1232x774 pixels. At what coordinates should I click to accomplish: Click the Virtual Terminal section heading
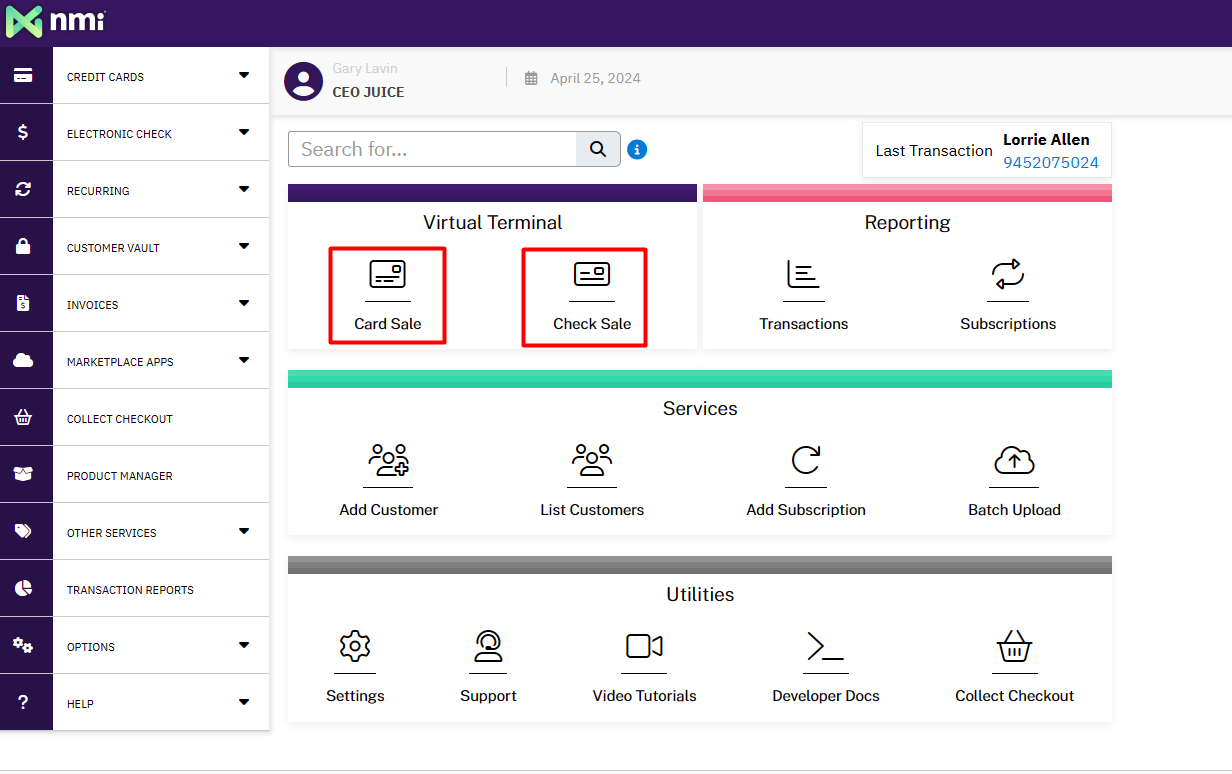[x=492, y=222]
